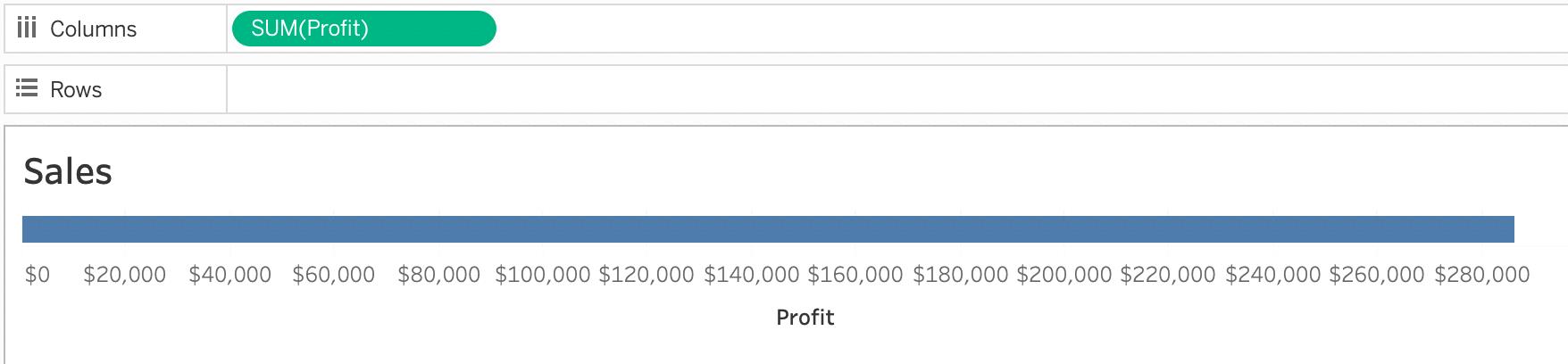Image resolution: width=1568 pixels, height=364 pixels.
Task: Click the Rows shelf icon
Action: tap(27, 89)
